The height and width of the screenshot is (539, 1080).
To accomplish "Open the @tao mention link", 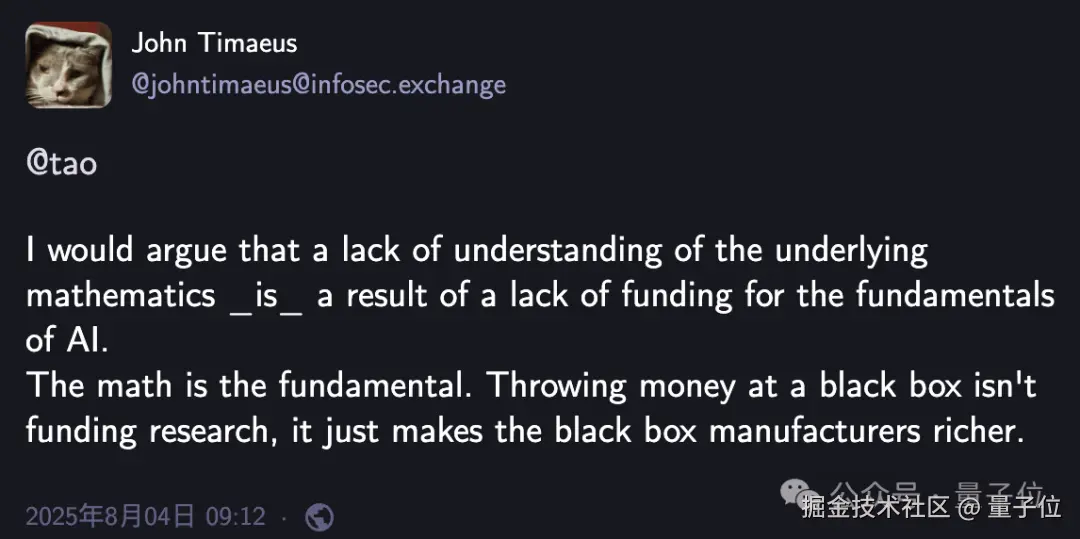I will tap(61, 164).
